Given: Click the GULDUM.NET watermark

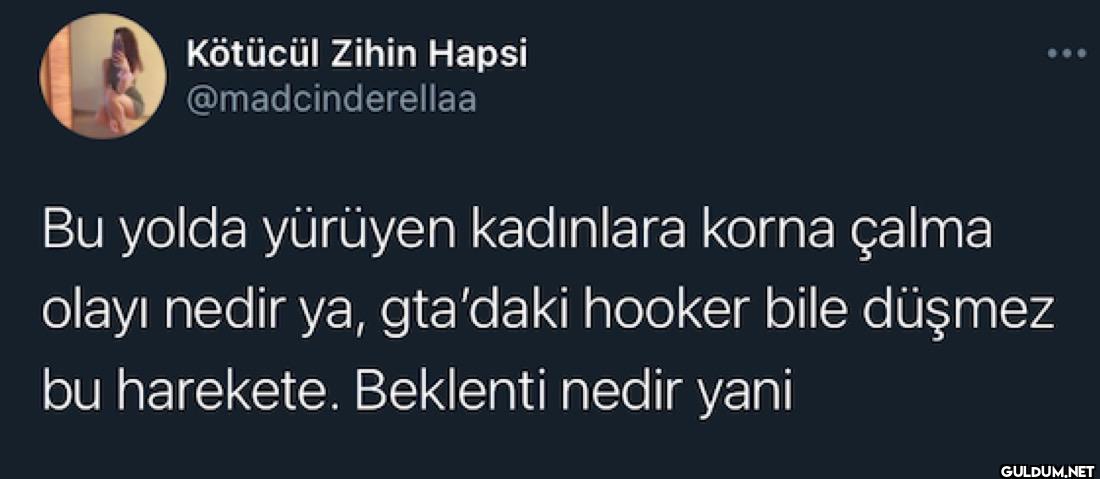Looking at the screenshot, I should 1047,470.
